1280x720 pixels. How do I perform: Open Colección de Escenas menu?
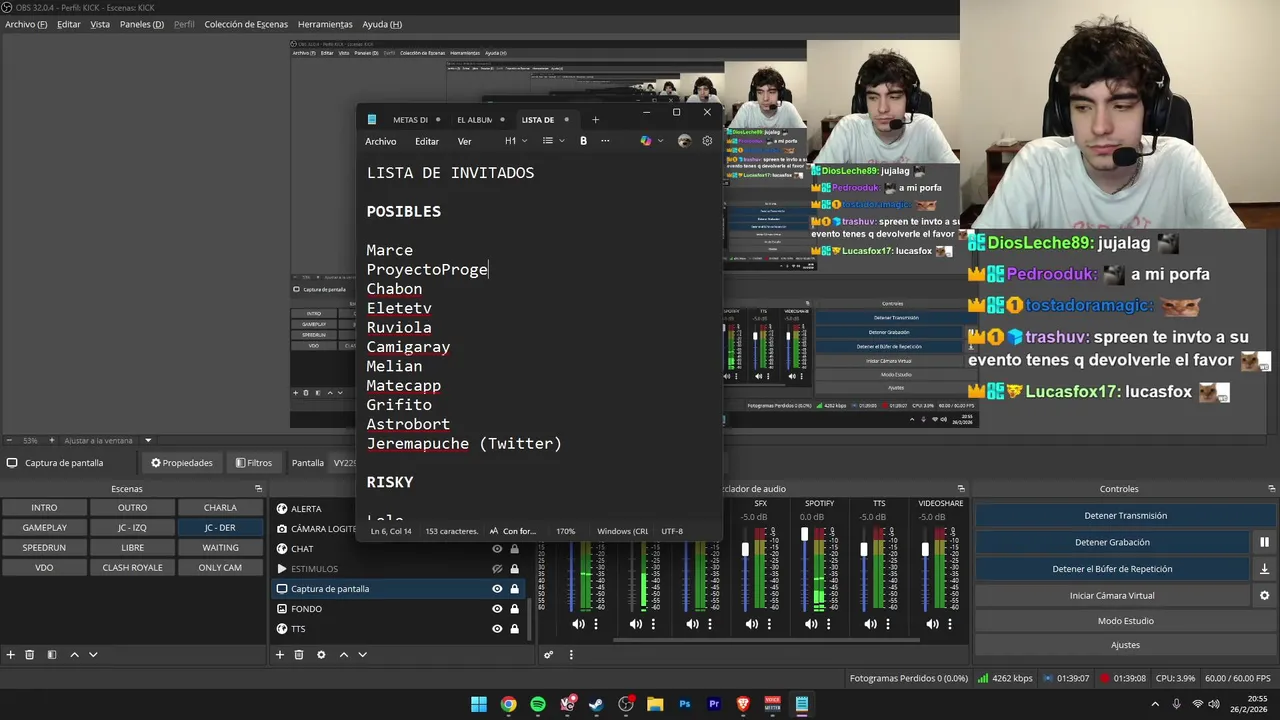[x=246, y=24]
